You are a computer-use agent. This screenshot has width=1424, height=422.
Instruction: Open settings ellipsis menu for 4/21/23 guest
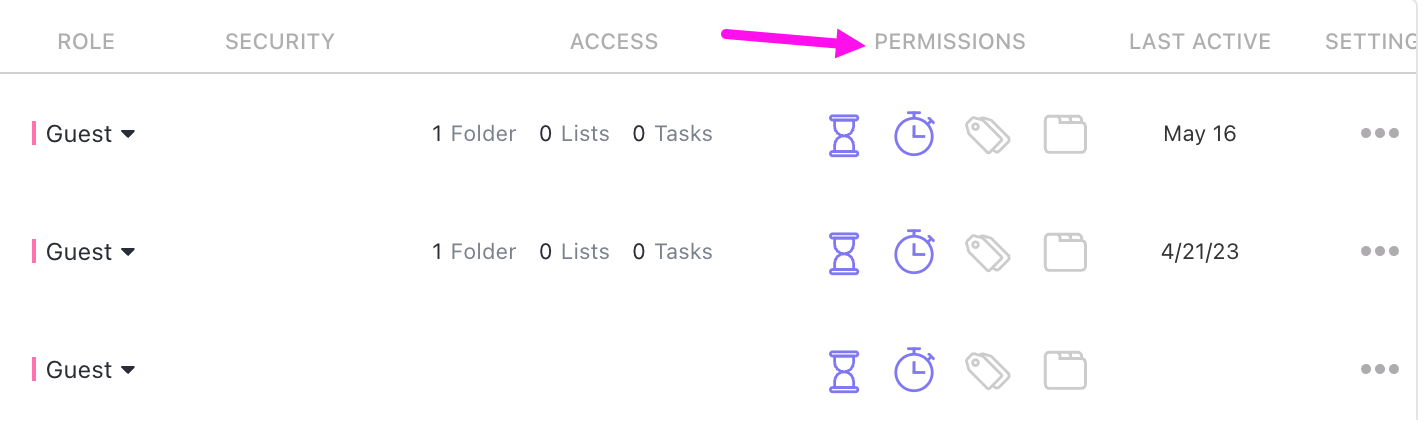tap(1379, 252)
